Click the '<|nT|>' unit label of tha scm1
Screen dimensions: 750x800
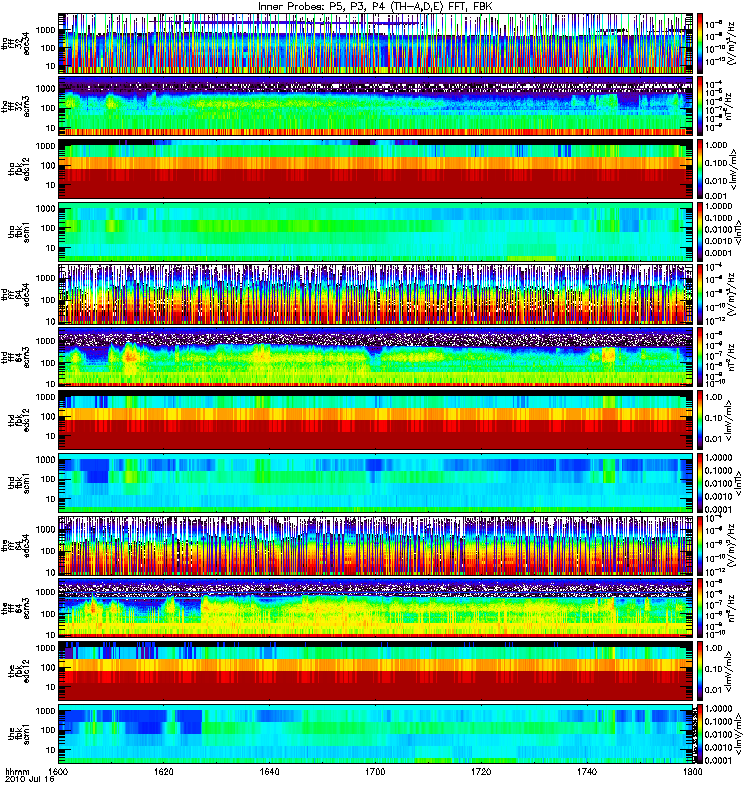click(738, 232)
